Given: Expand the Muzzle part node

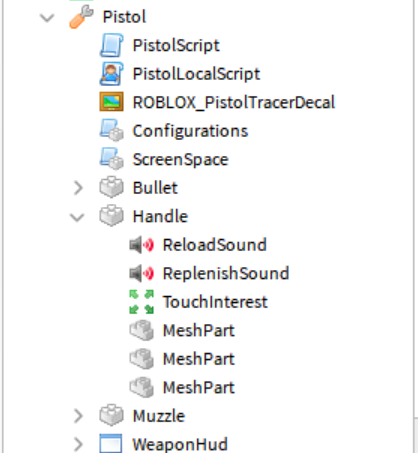Looking at the screenshot, I should [78, 416].
